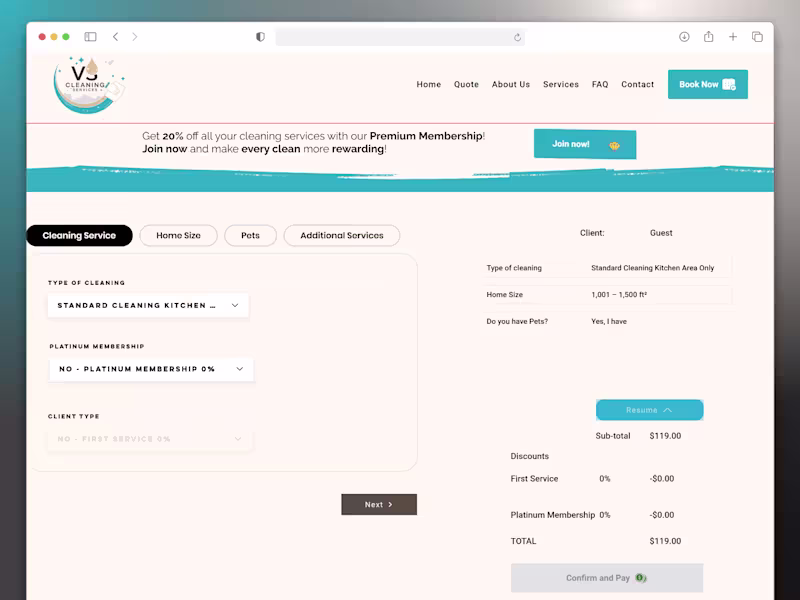The width and height of the screenshot is (800, 600).
Task: Click the Next button
Action: point(379,504)
